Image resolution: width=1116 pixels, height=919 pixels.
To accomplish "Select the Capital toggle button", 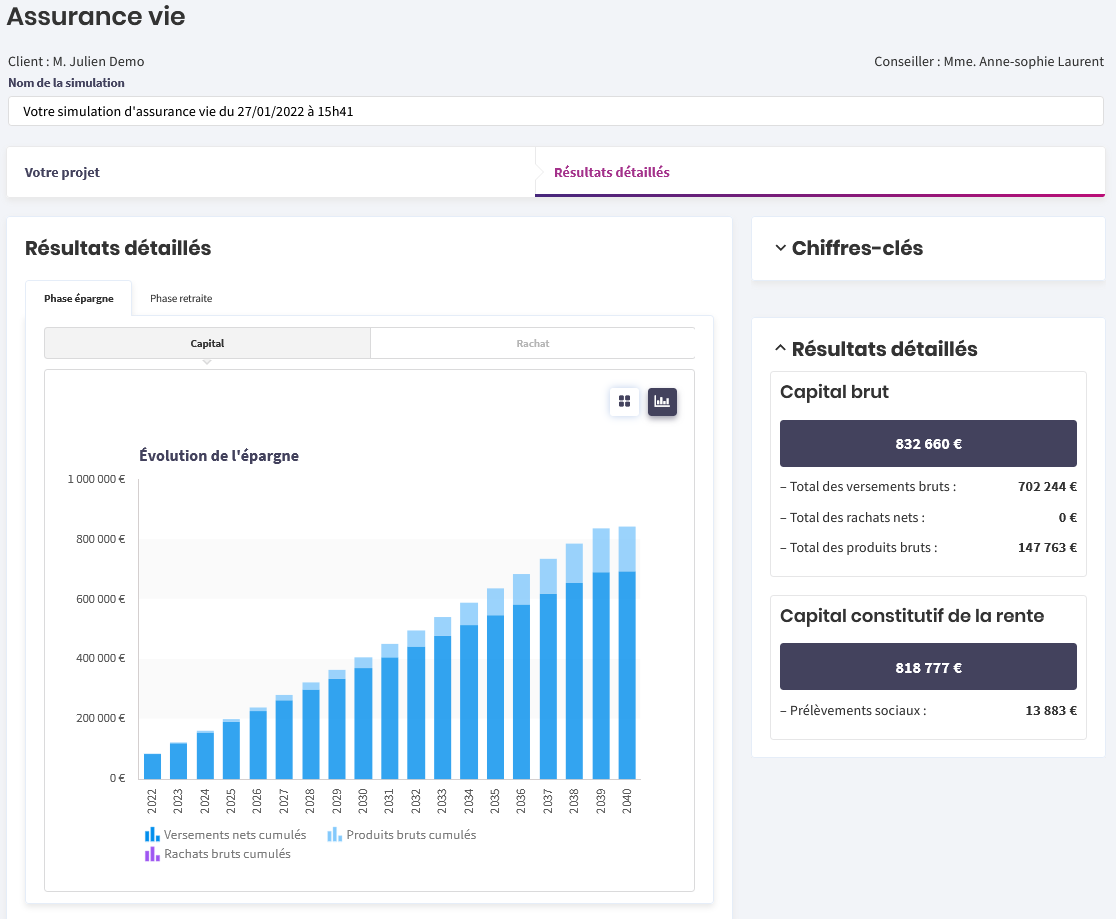I will [207, 343].
